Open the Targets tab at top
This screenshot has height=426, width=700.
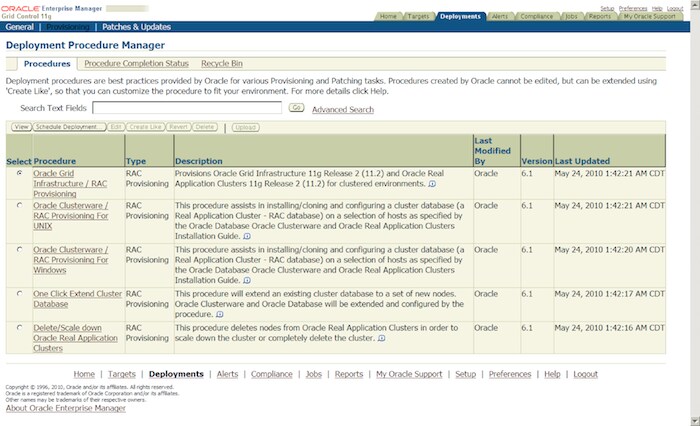[x=418, y=16]
